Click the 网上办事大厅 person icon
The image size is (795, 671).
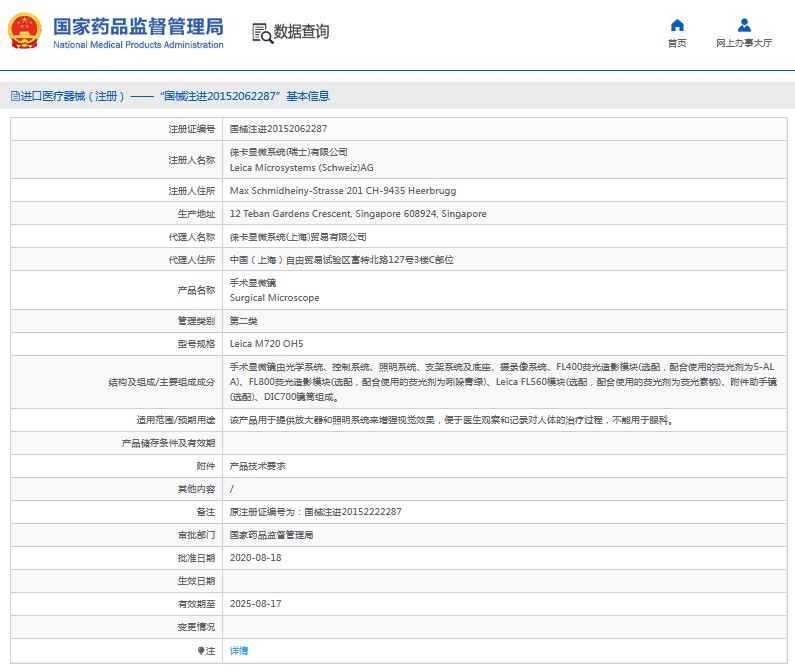(x=744, y=25)
